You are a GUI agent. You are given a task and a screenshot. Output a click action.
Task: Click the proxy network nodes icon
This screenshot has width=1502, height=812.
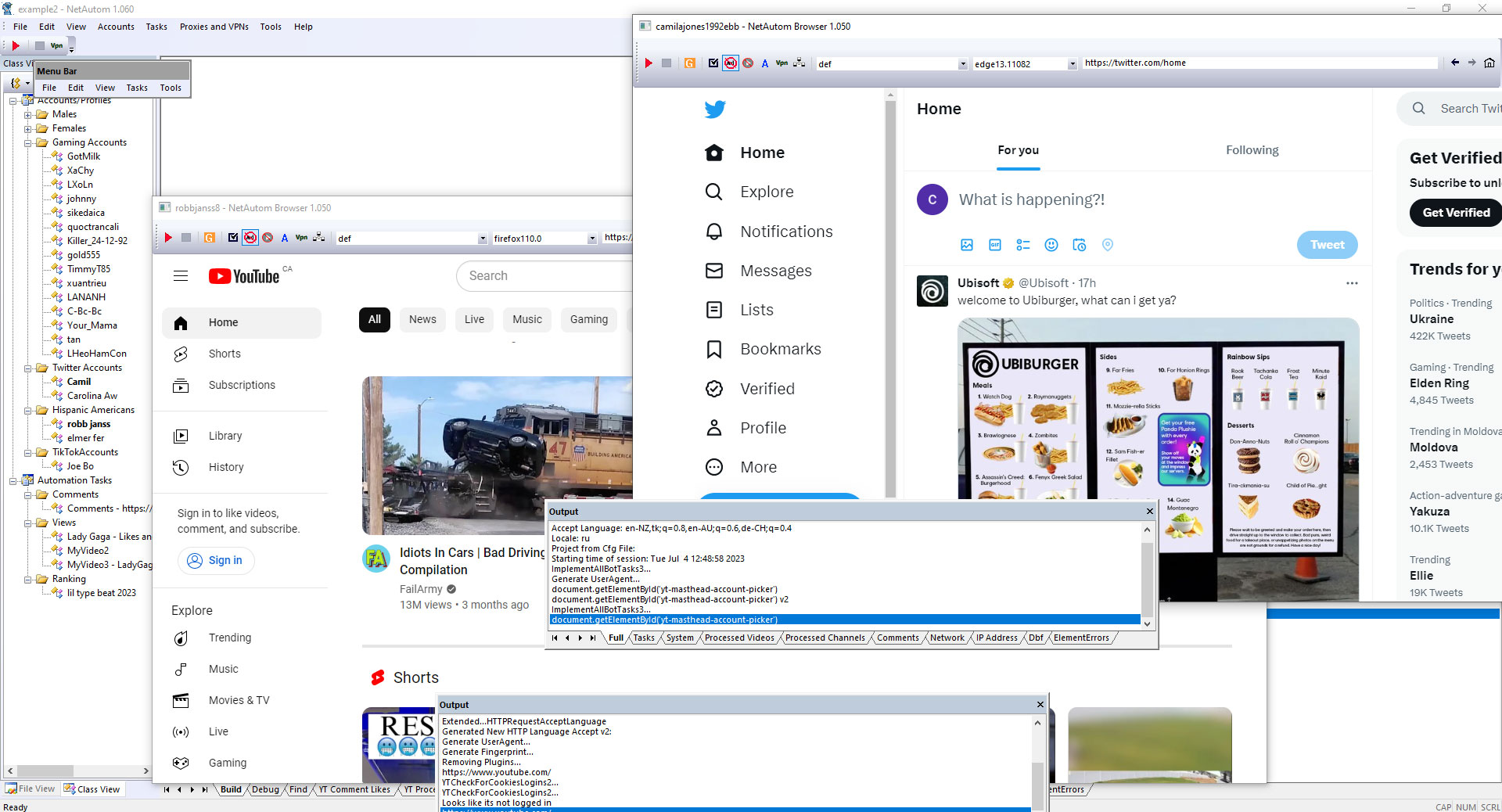click(x=798, y=63)
